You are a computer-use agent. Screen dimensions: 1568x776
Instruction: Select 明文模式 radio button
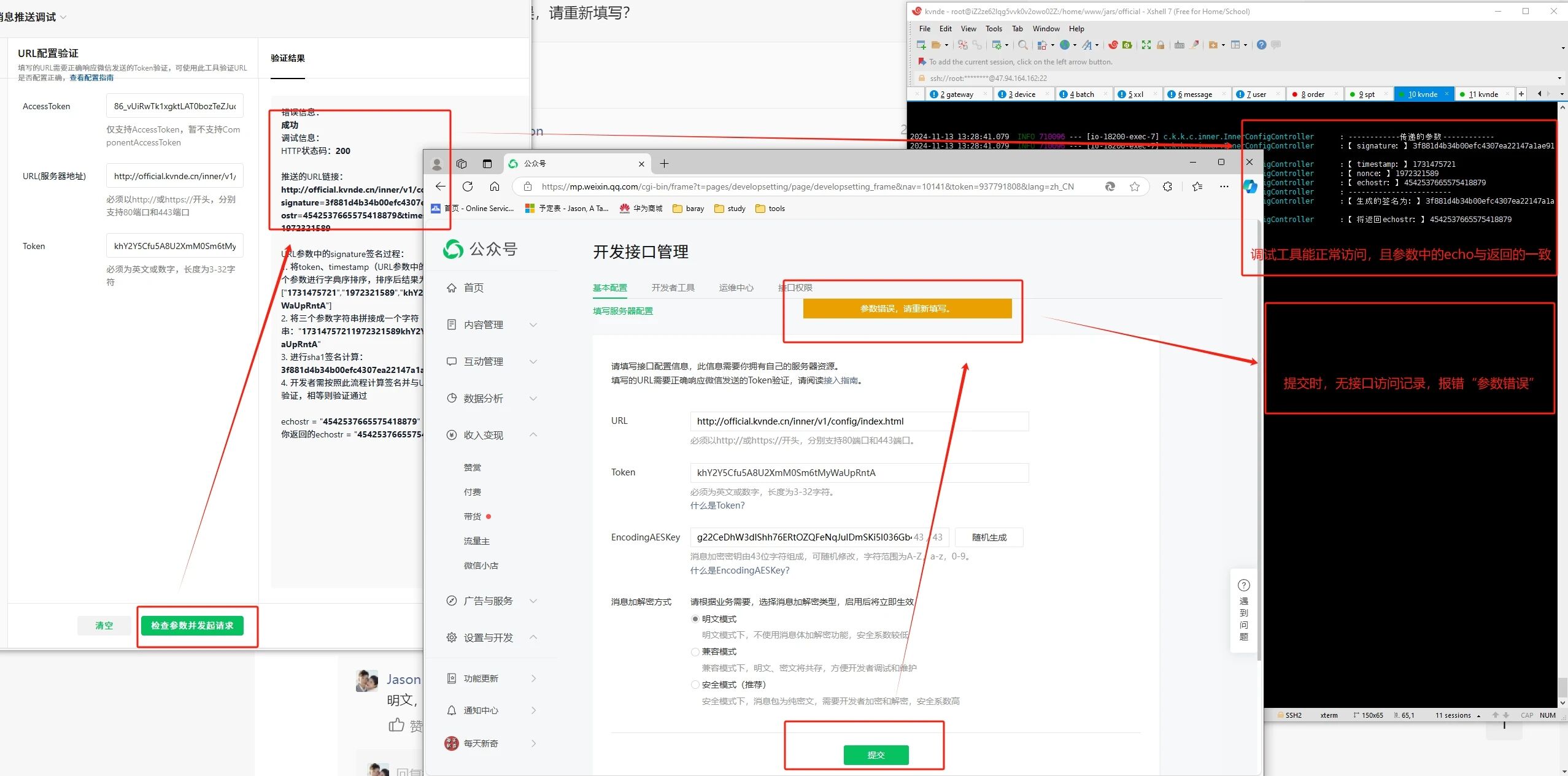click(695, 619)
